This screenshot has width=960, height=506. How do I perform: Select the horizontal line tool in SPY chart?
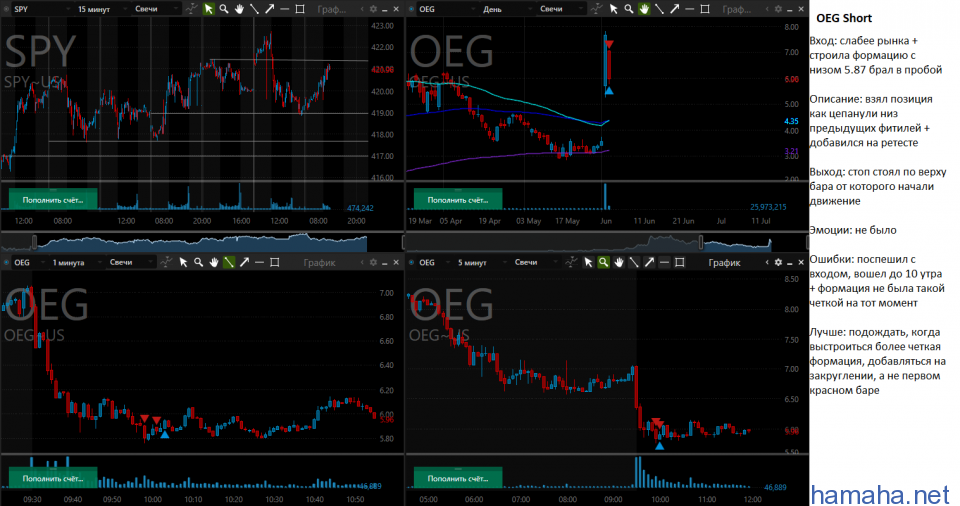(285, 9)
